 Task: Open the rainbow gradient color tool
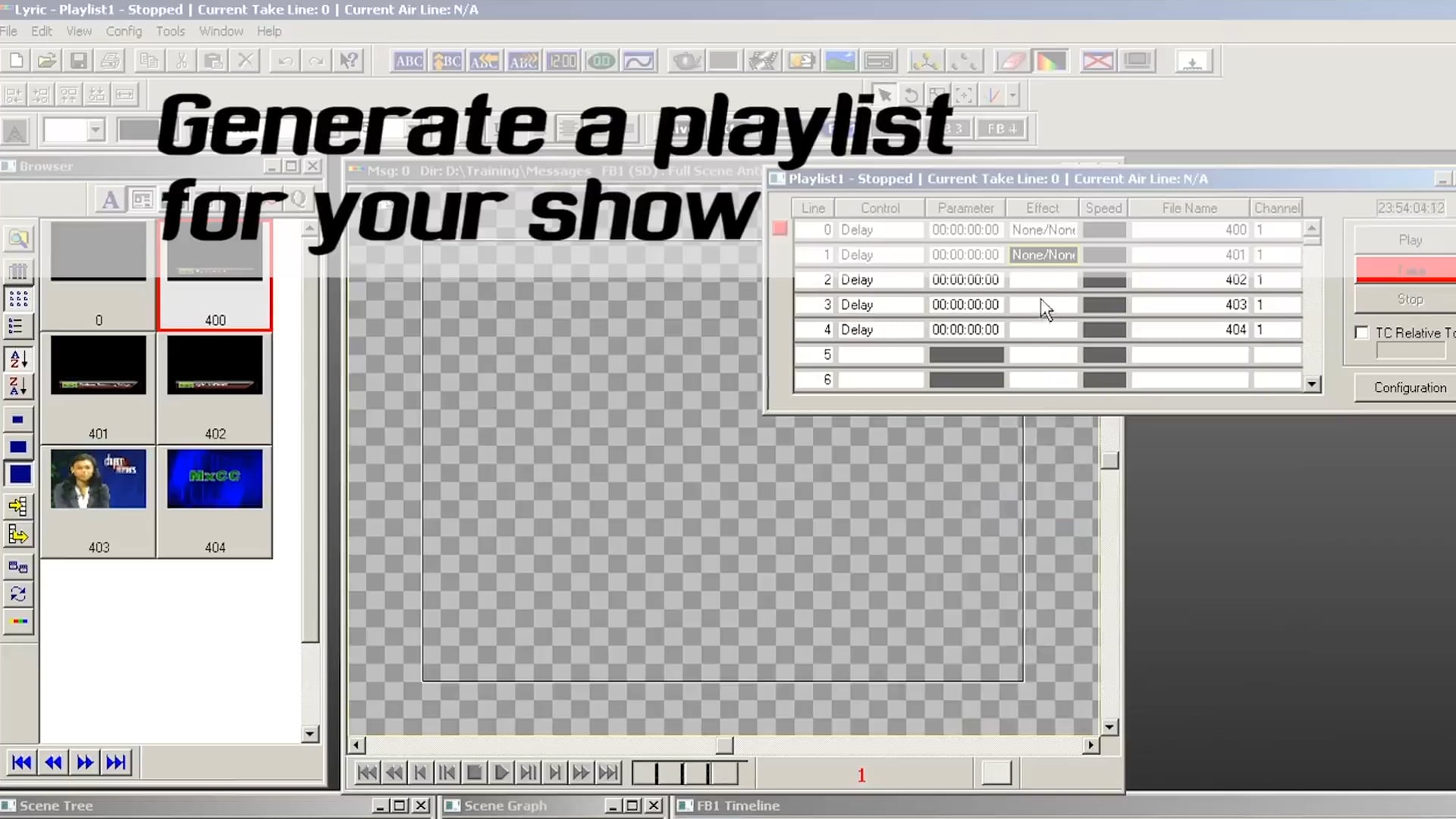tap(1051, 61)
